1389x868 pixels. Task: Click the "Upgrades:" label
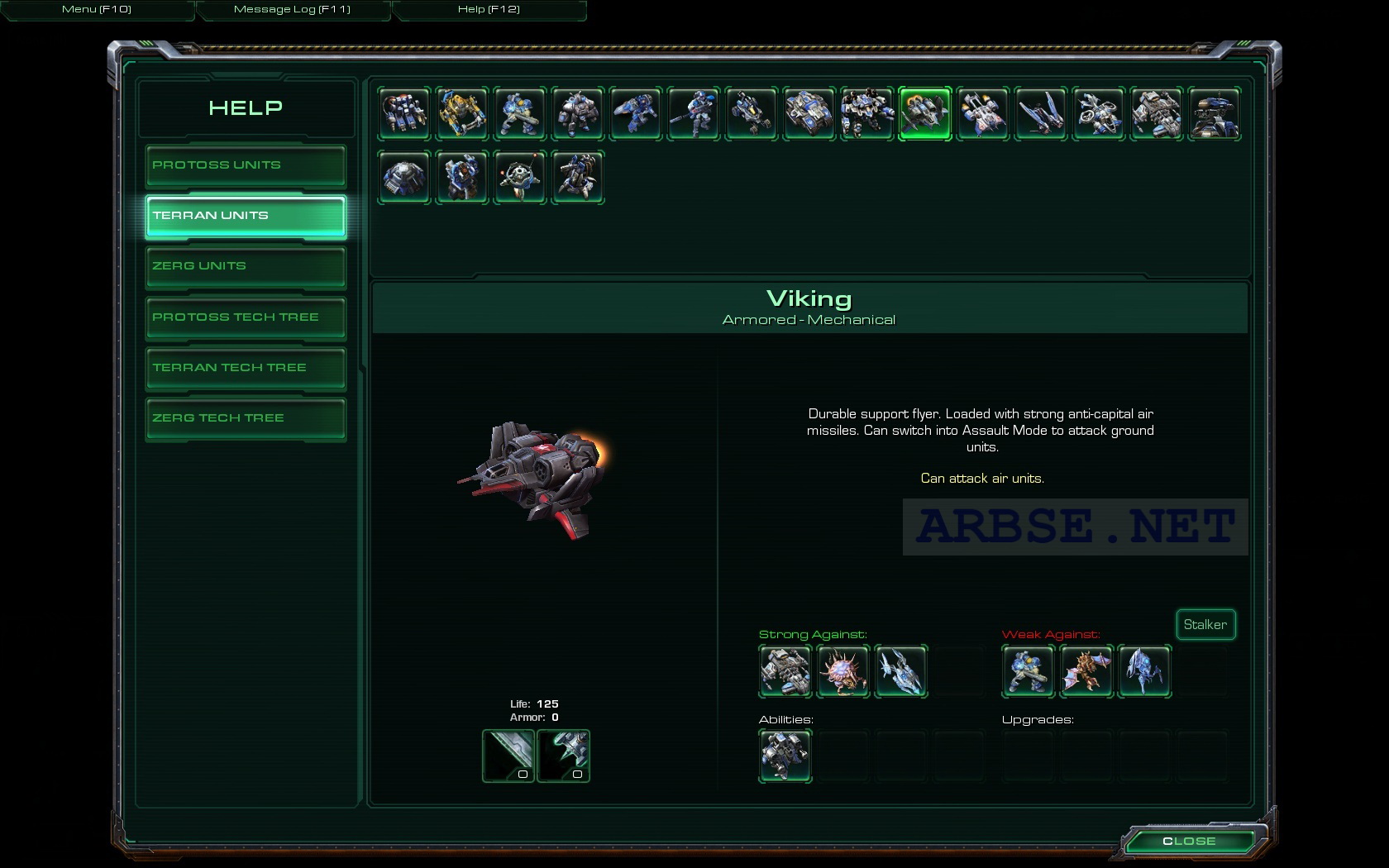1038,720
